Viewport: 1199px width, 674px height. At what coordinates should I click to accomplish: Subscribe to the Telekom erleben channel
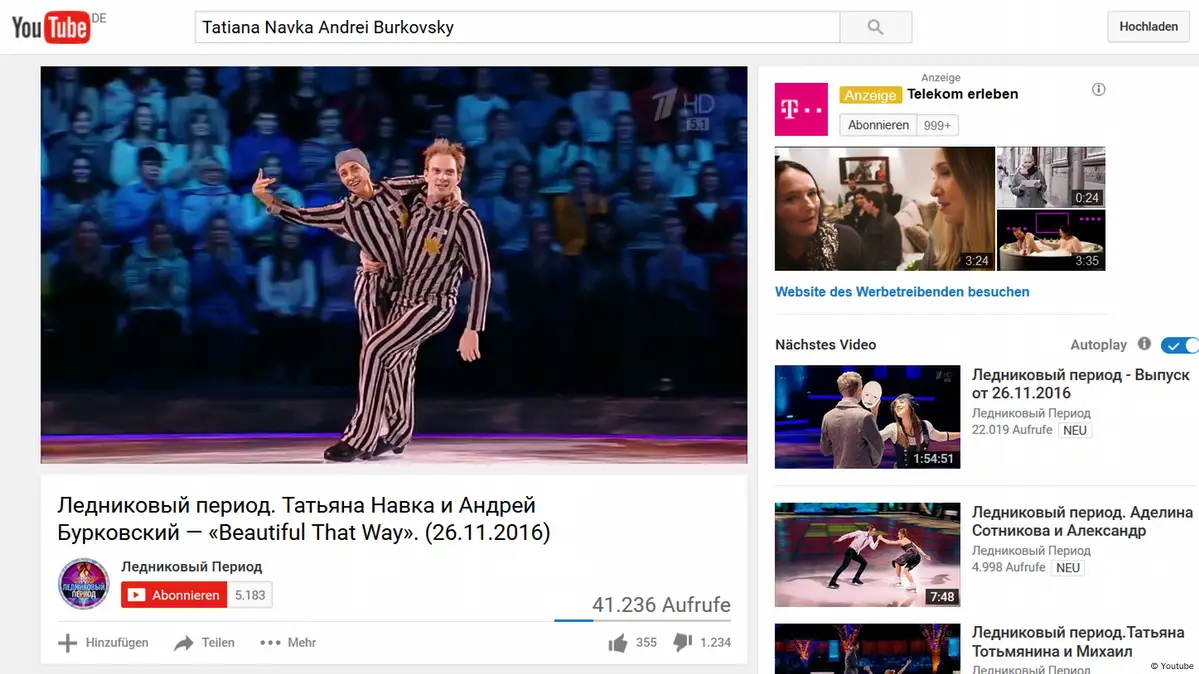[x=878, y=125]
